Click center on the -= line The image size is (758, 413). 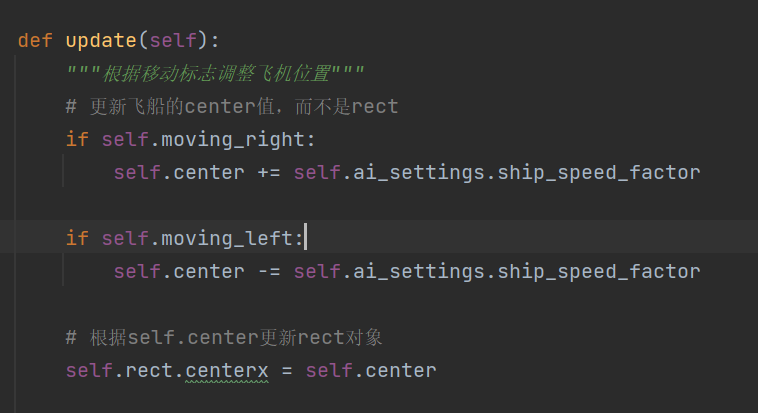coord(209,272)
